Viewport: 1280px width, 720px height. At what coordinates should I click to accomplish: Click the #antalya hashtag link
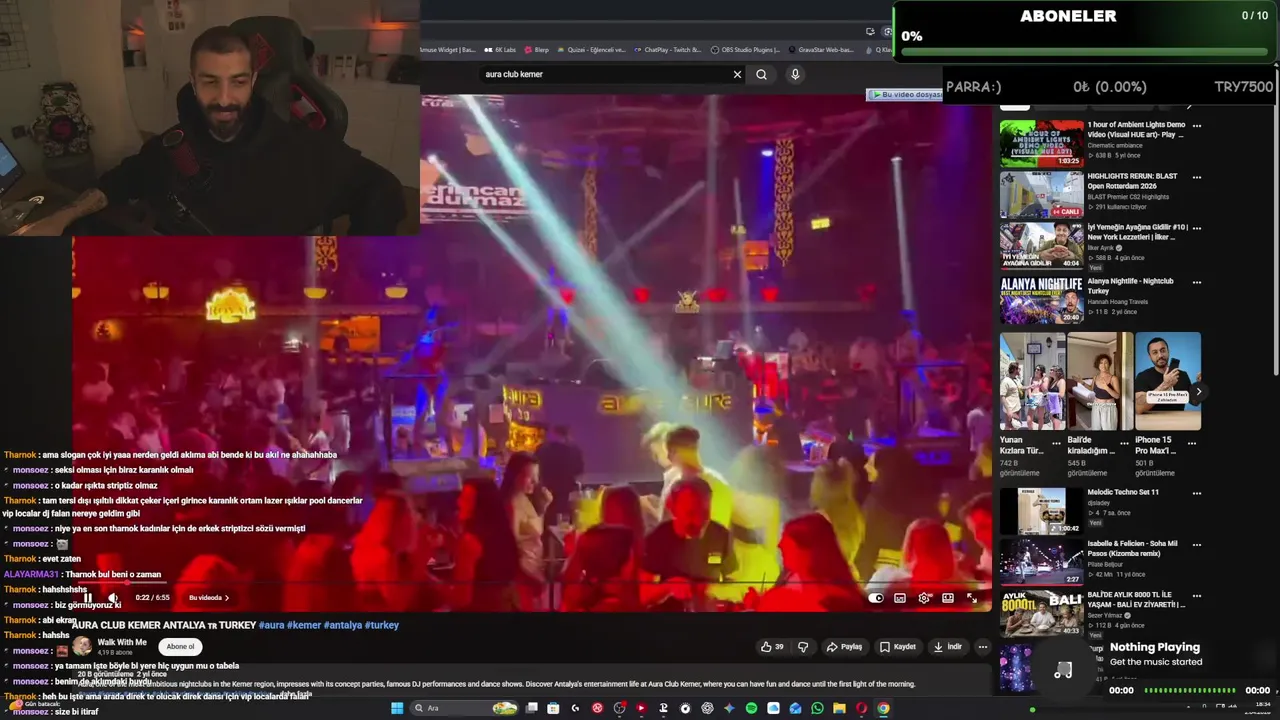342,625
